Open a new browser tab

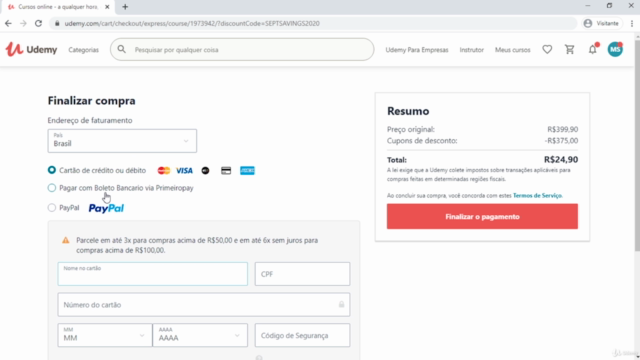(125, 7)
